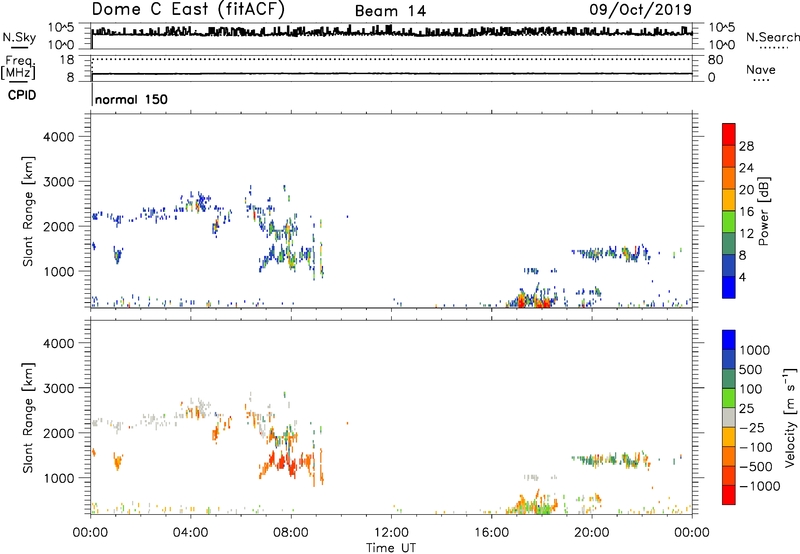The width and height of the screenshot is (800, 554).
Task: Click the "Beam 14" label
Action: pos(390,11)
